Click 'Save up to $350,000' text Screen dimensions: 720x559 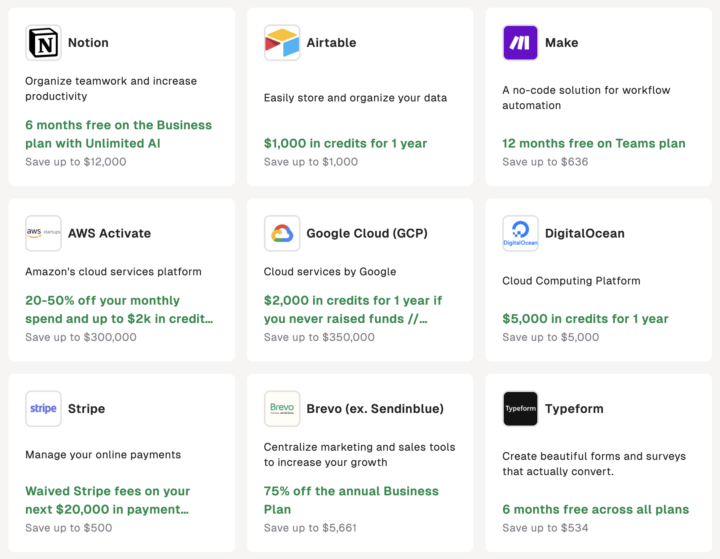tap(319, 337)
